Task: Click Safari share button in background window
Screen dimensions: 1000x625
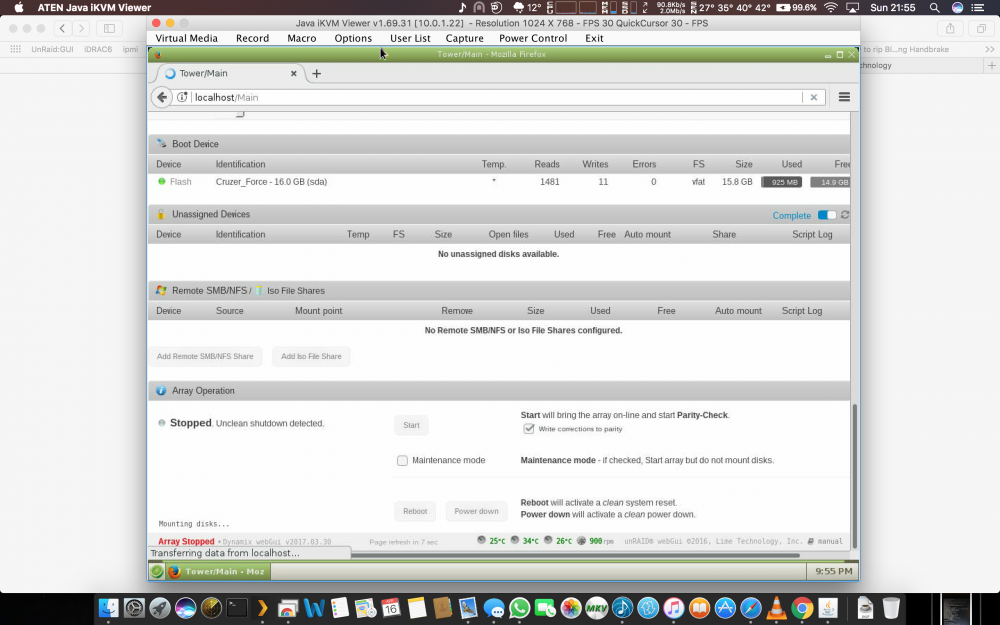Action: pyautogui.click(x=950, y=28)
